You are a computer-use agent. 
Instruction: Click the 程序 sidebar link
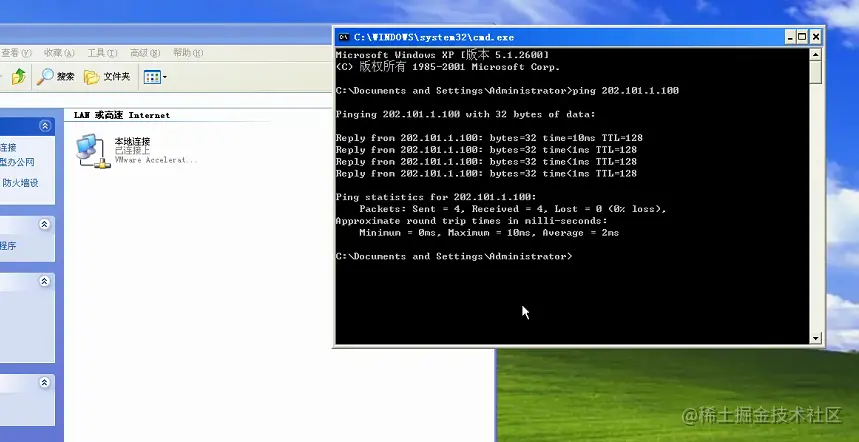[x=8, y=246]
